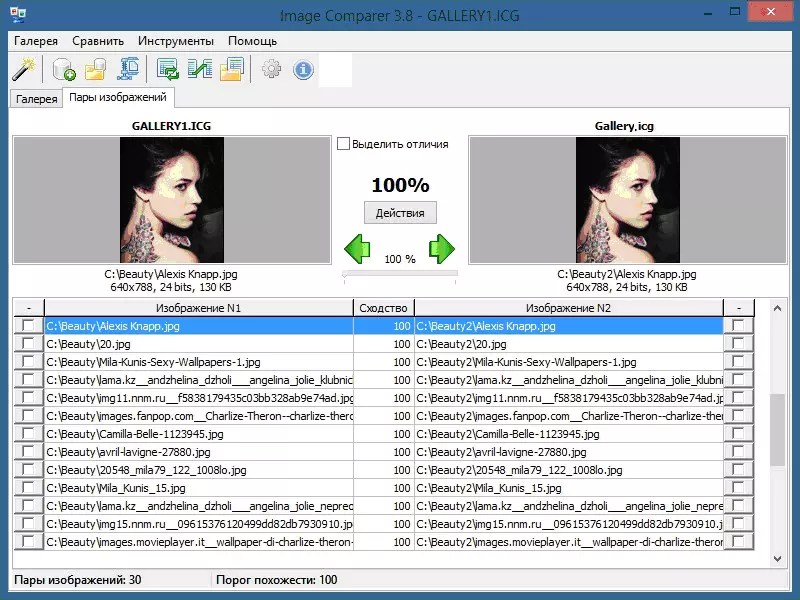
Task: Click left path label C:\Beauty\Alexis Knapp.jpg
Action: 171,274
